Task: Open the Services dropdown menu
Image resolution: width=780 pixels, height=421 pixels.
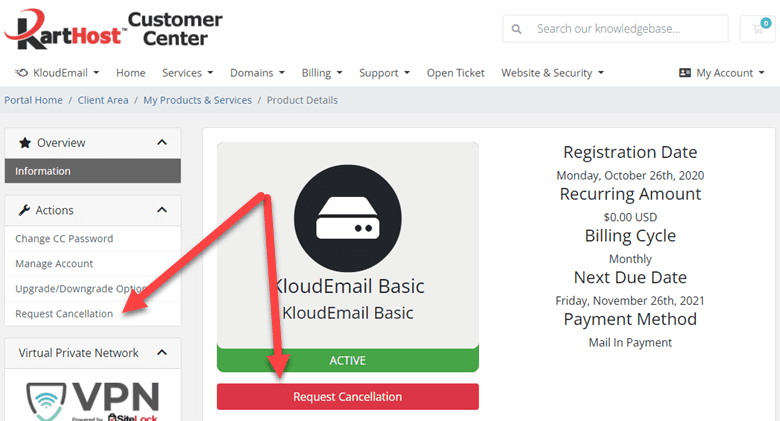Action: 188,73
